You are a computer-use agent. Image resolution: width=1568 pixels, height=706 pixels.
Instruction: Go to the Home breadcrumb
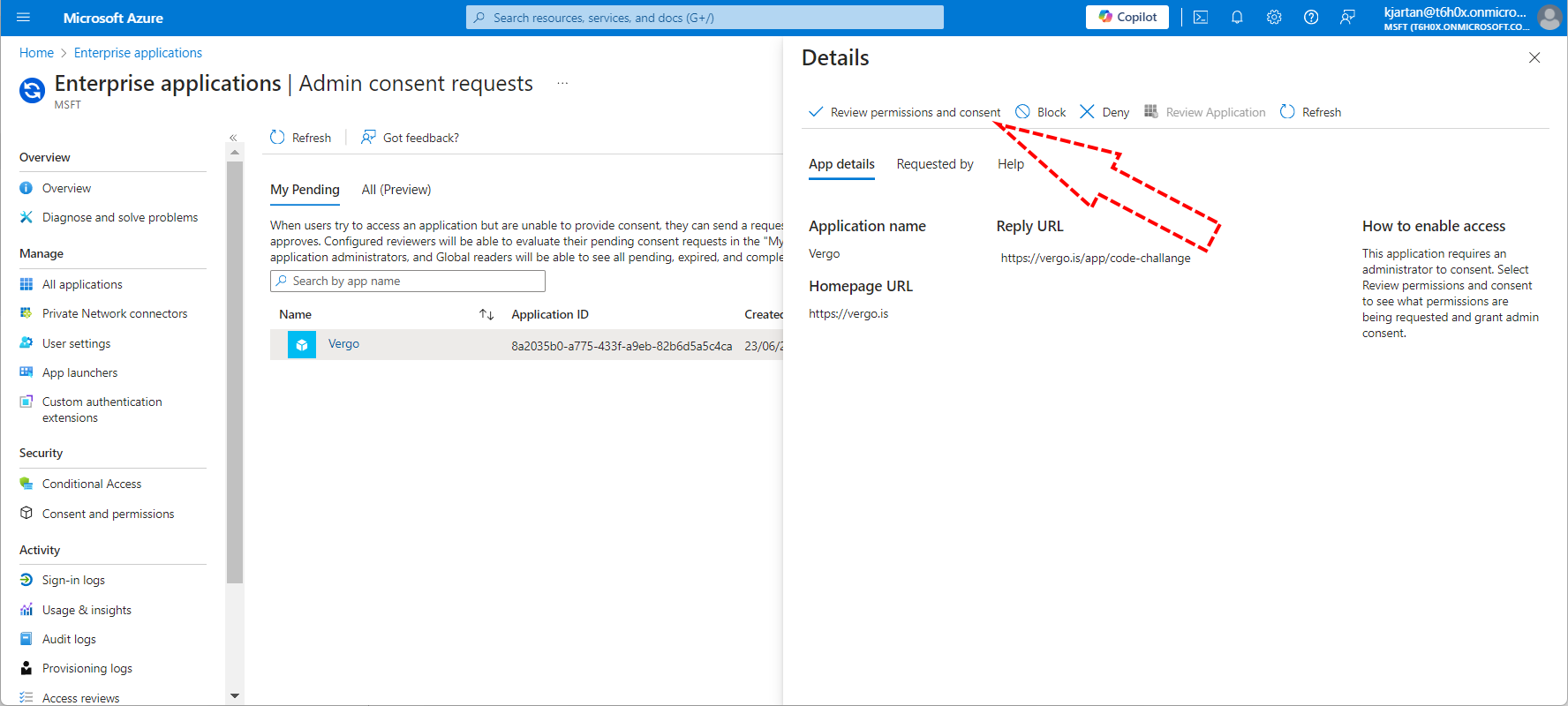tap(36, 53)
